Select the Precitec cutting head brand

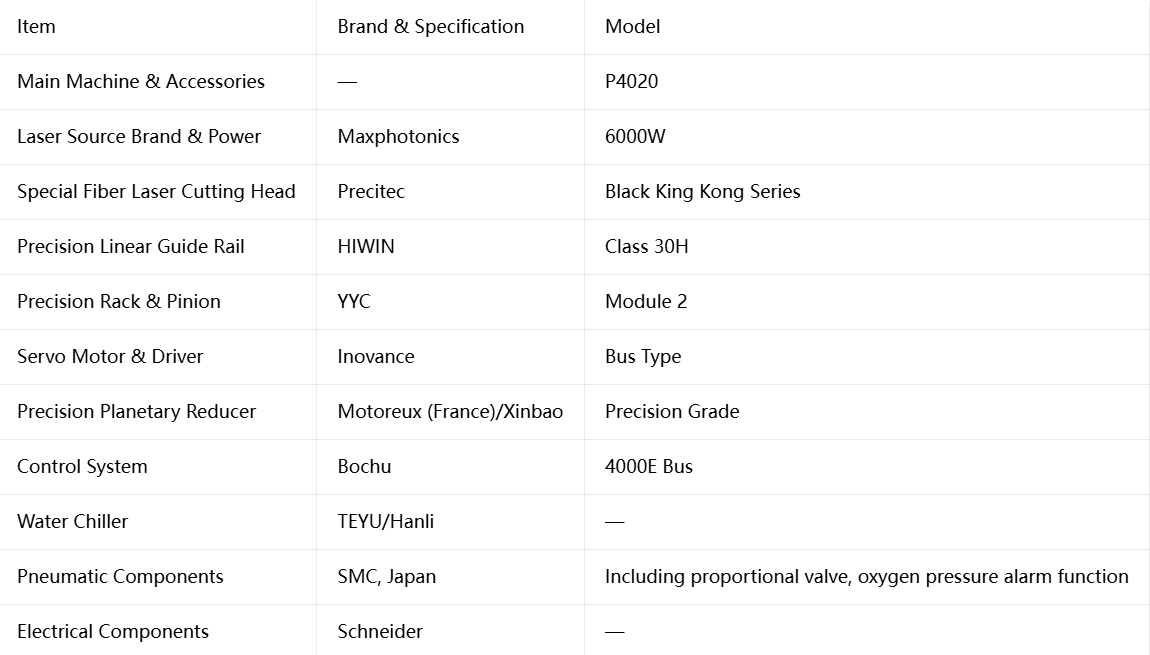click(371, 191)
